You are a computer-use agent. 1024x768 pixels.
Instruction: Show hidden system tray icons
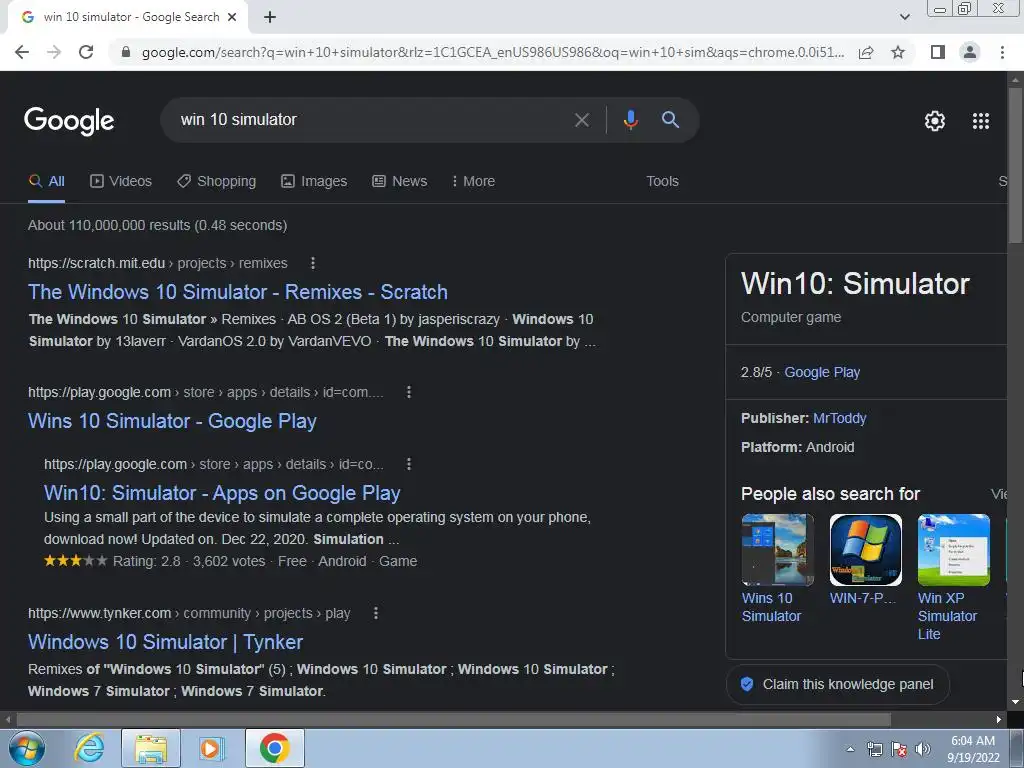pyautogui.click(x=850, y=749)
